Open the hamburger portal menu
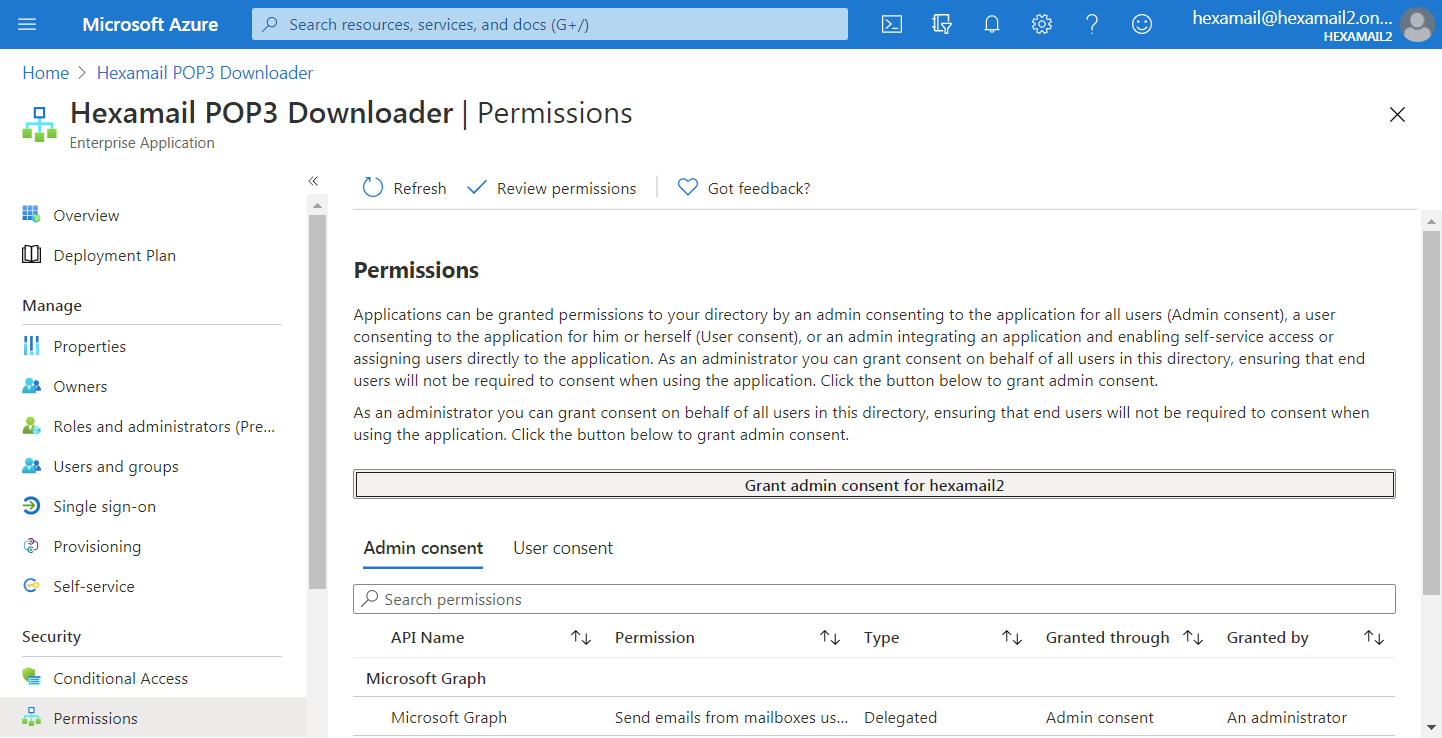Image resolution: width=1442 pixels, height=738 pixels. [x=27, y=24]
